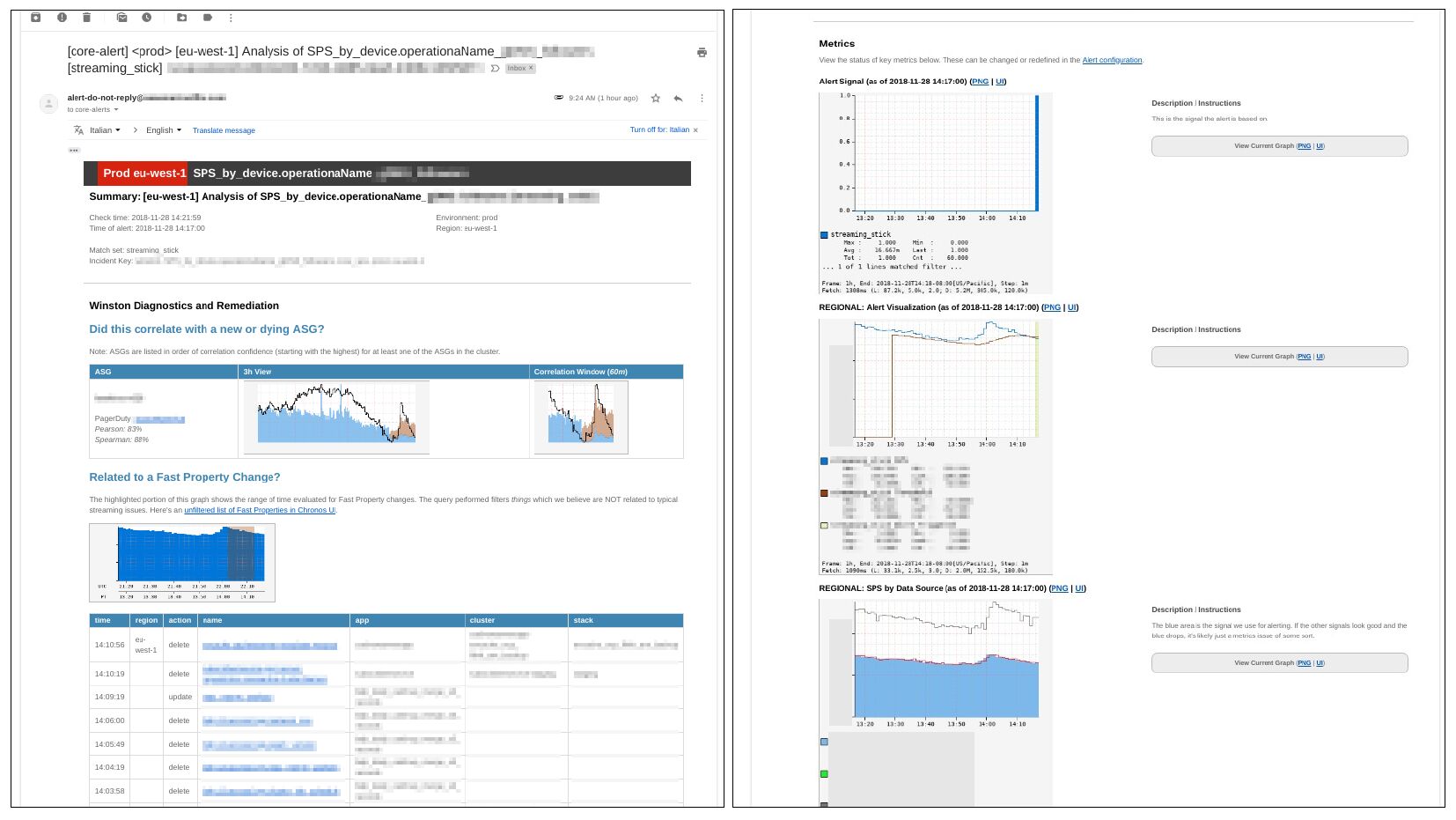Click the Move to folder icon
The height and width of the screenshot is (820, 1456).
coord(182,18)
